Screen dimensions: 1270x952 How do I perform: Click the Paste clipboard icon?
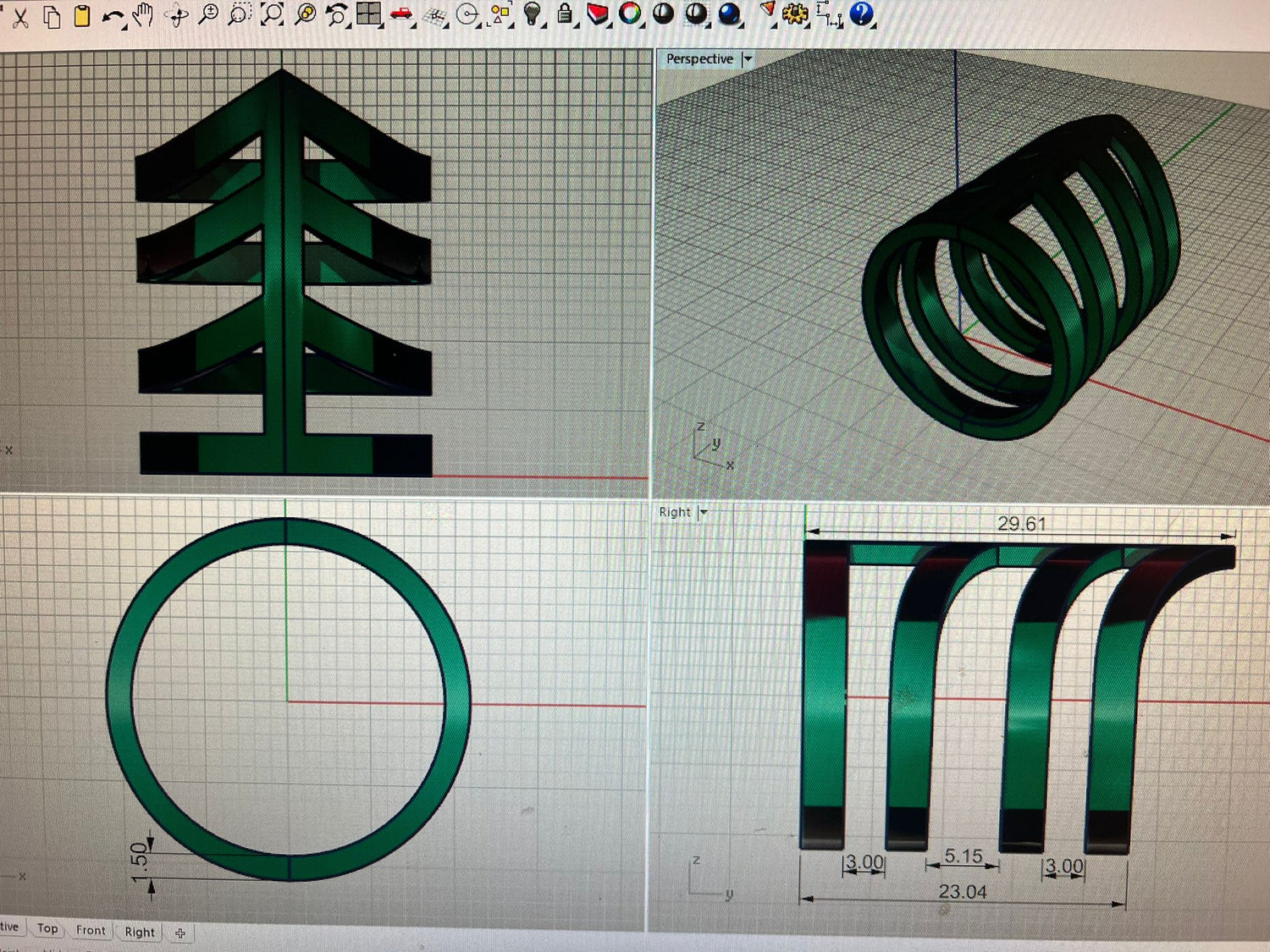(x=82, y=16)
